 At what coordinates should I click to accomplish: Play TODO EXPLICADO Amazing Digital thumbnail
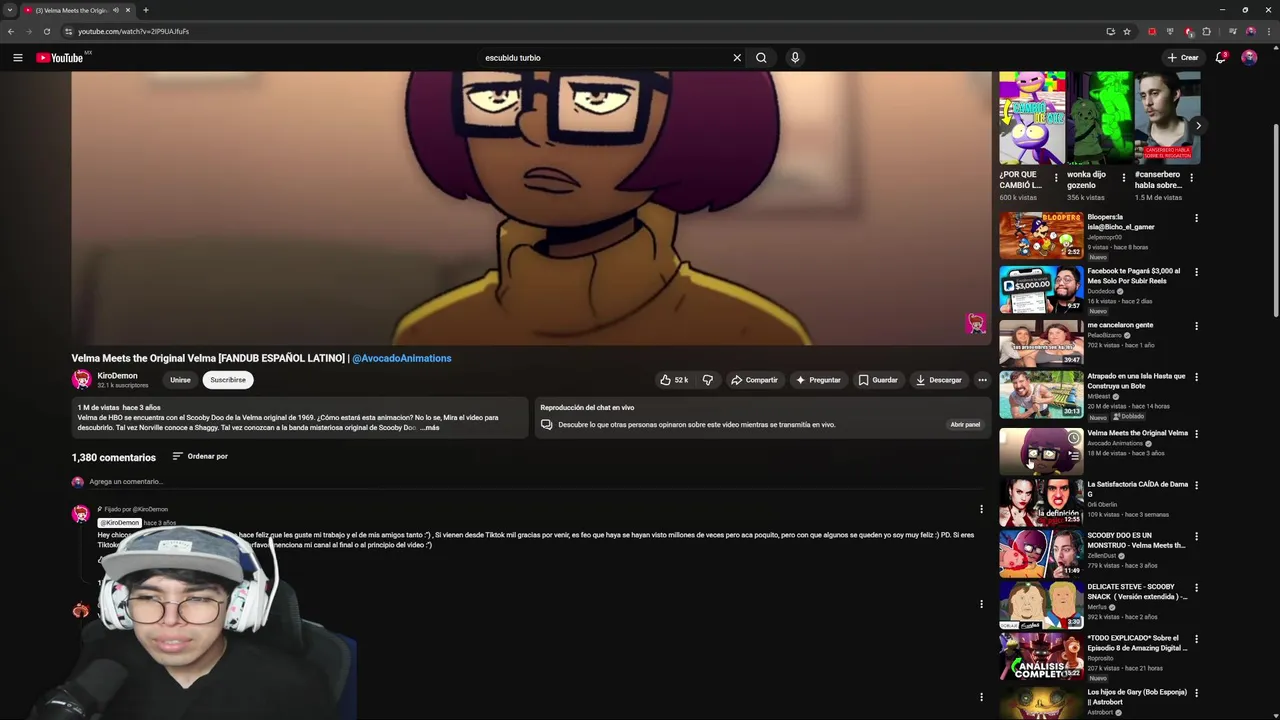click(x=1041, y=656)
